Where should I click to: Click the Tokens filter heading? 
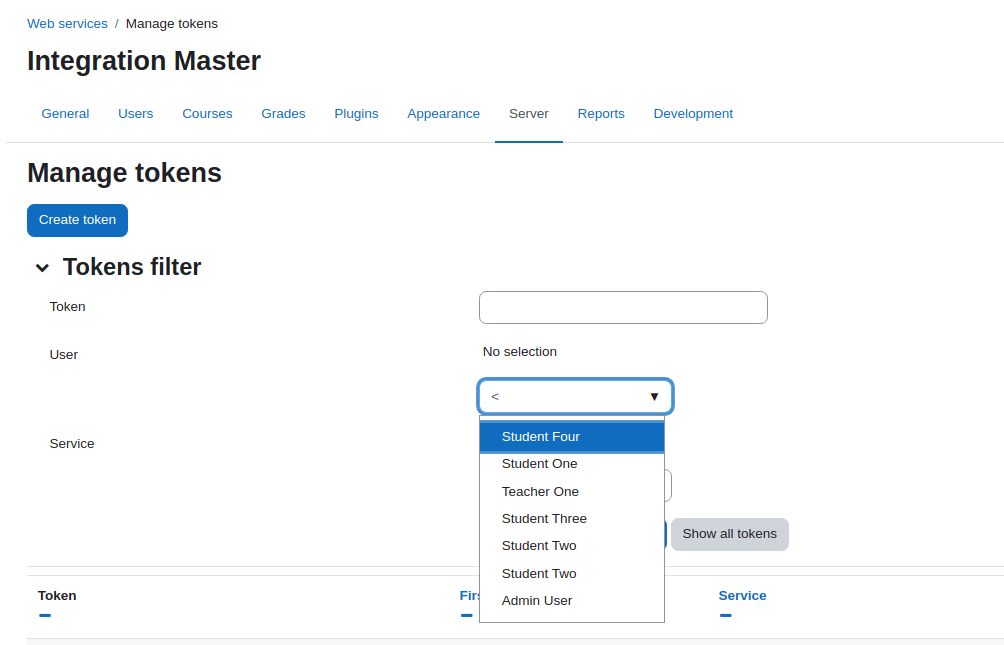(132, 267)
